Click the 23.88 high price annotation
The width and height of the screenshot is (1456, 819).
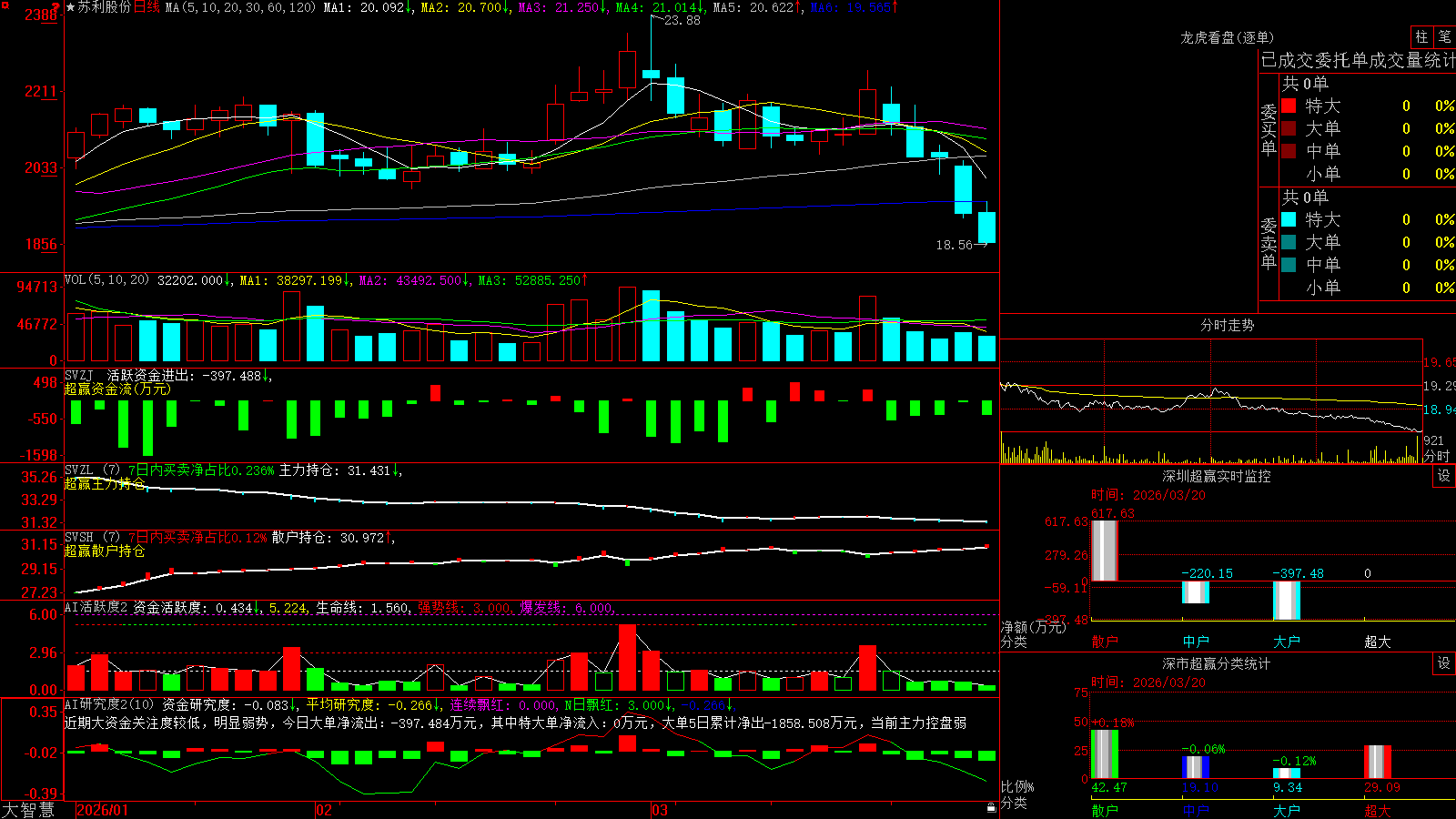(x=682, y=20)
